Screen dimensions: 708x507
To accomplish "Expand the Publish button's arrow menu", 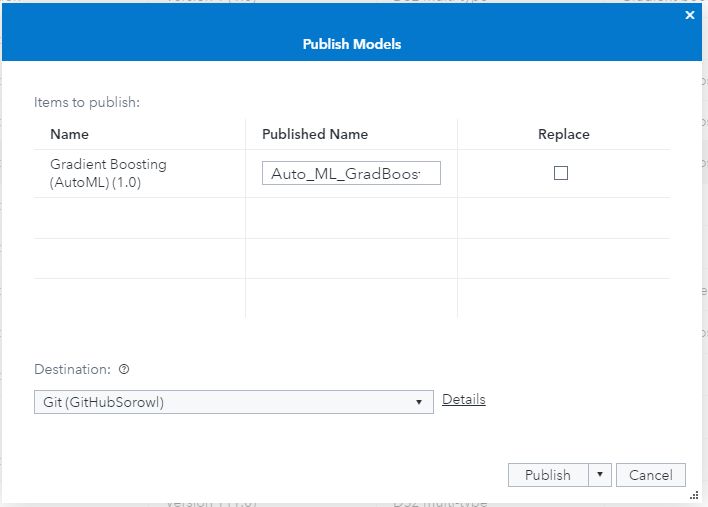I will click(x=599, y=475).
